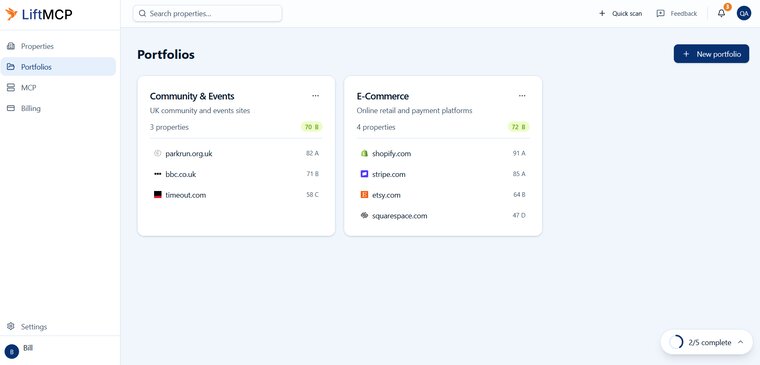Screen dimensions: 760x365
Task: Click the 47 D score for squarespace.com
Action: point(519,215)
